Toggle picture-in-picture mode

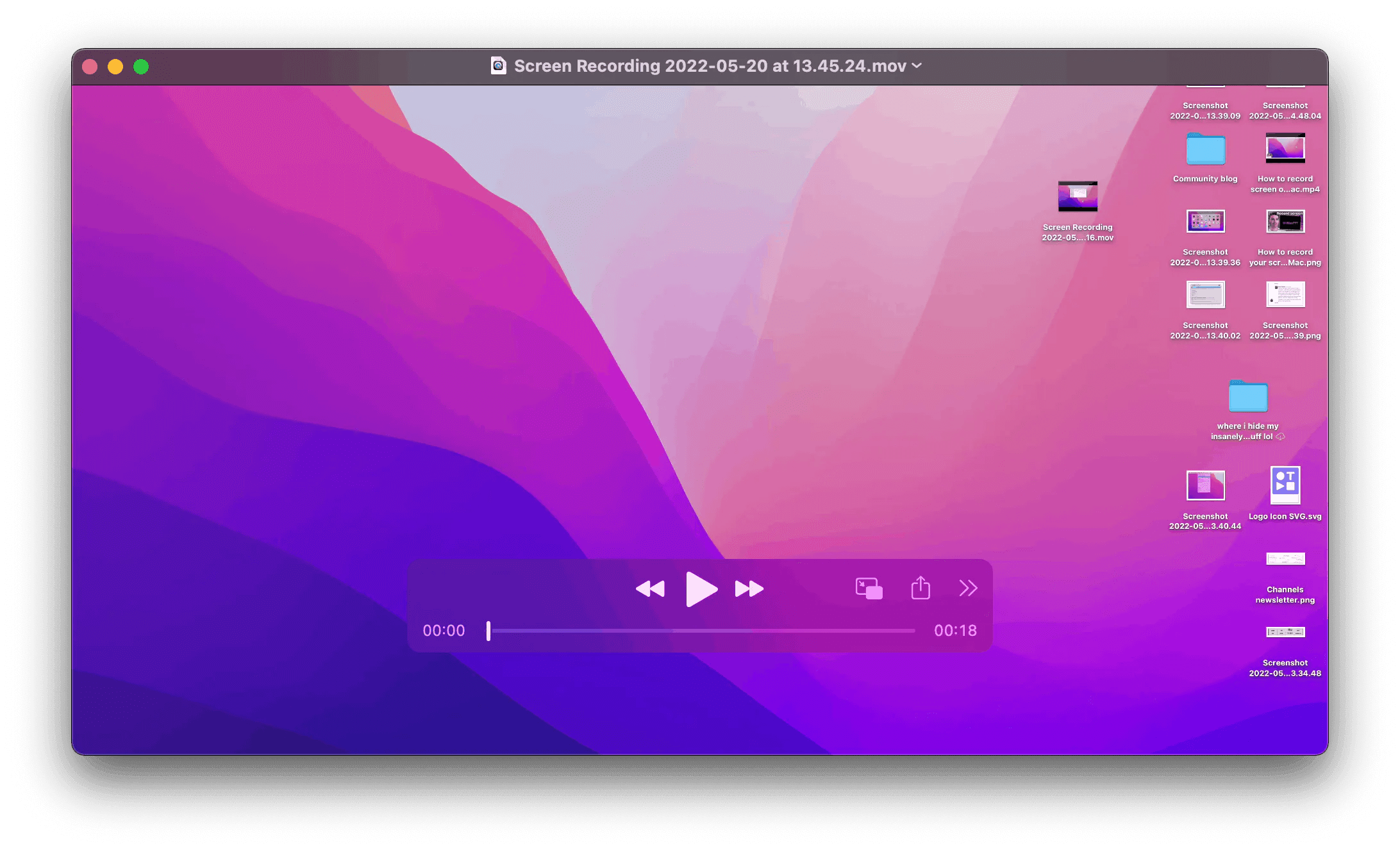coord(869,588)
